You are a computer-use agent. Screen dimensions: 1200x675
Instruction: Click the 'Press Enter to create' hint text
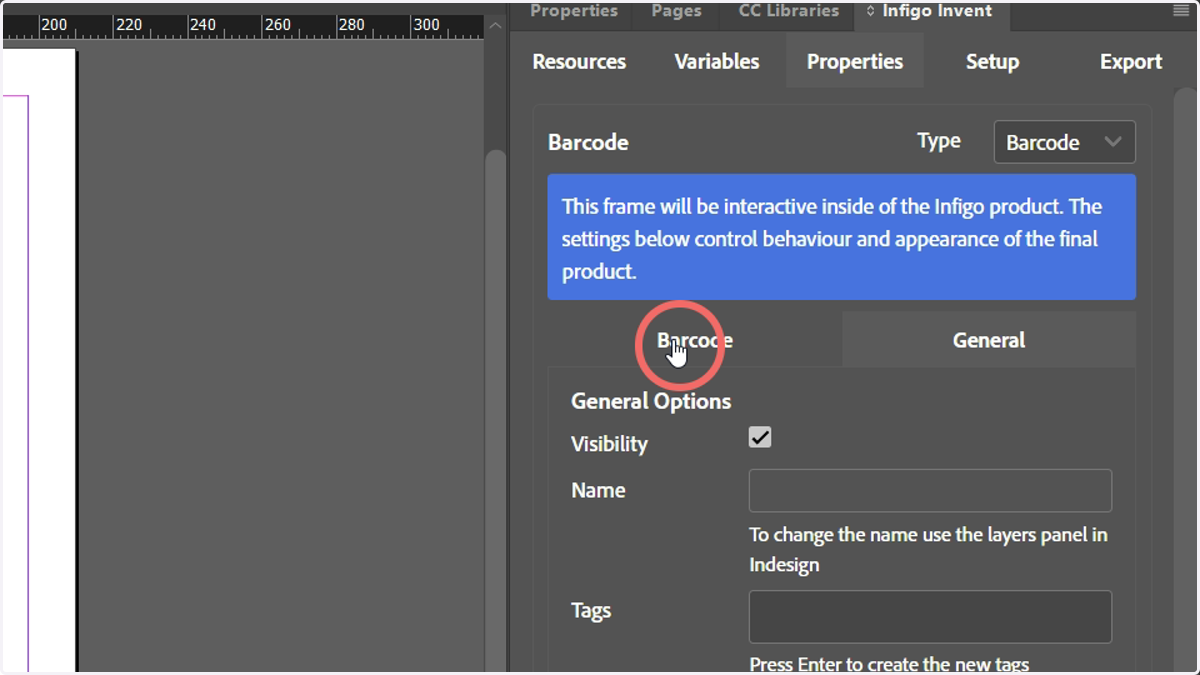pos(889,664)
